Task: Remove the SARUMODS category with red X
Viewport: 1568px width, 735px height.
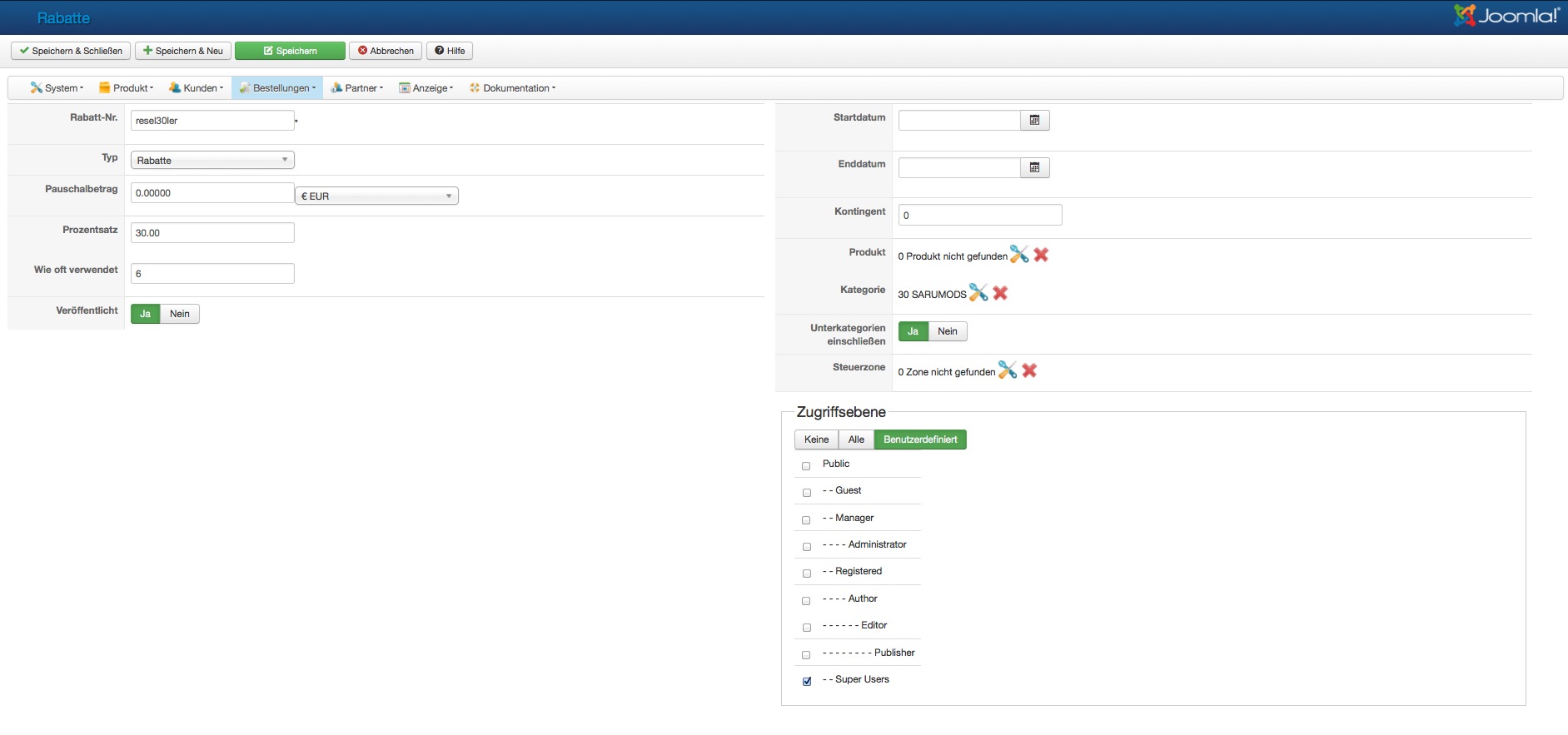Action: point(1000,293)
